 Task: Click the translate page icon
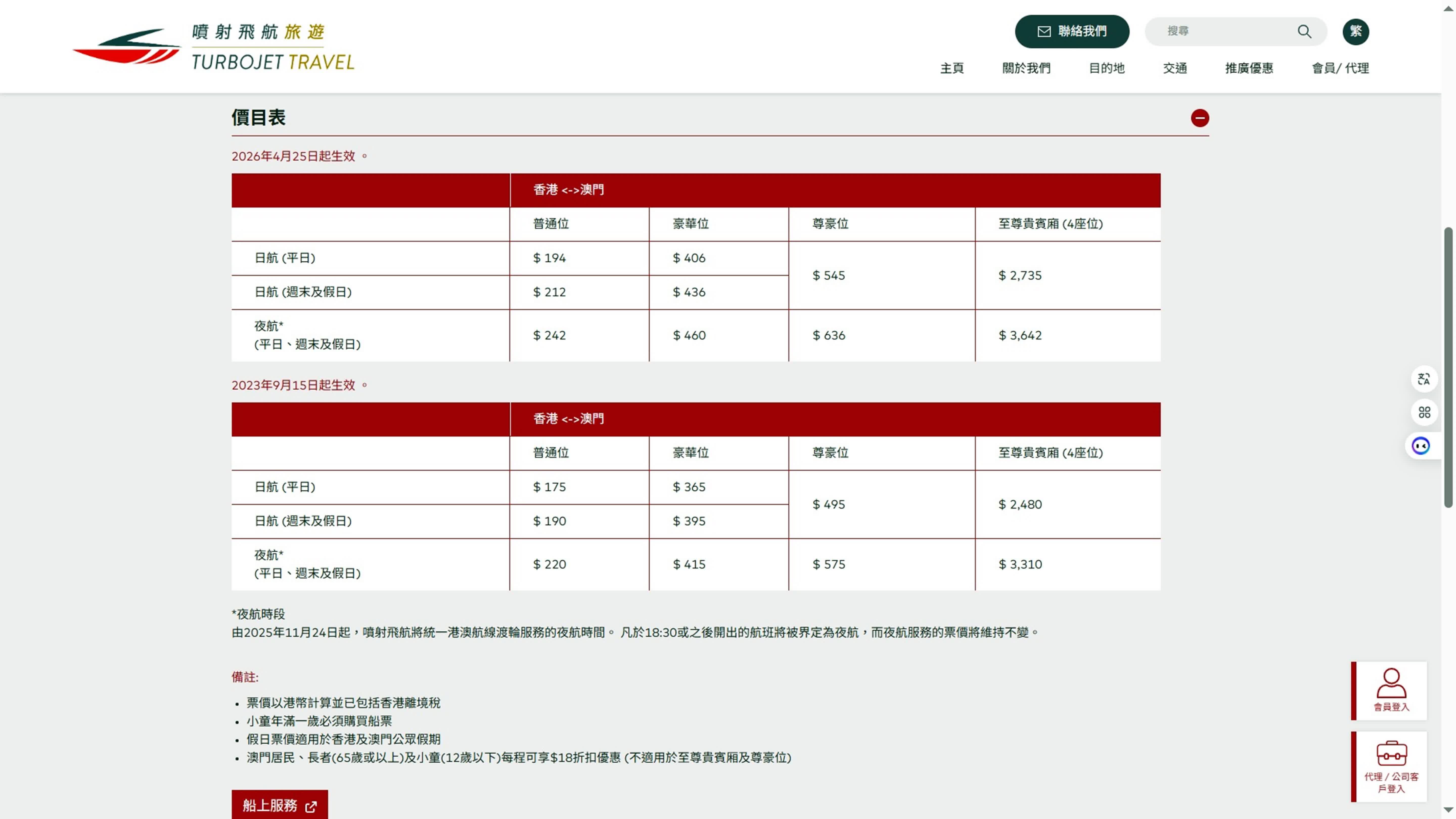pos(1424,379)
